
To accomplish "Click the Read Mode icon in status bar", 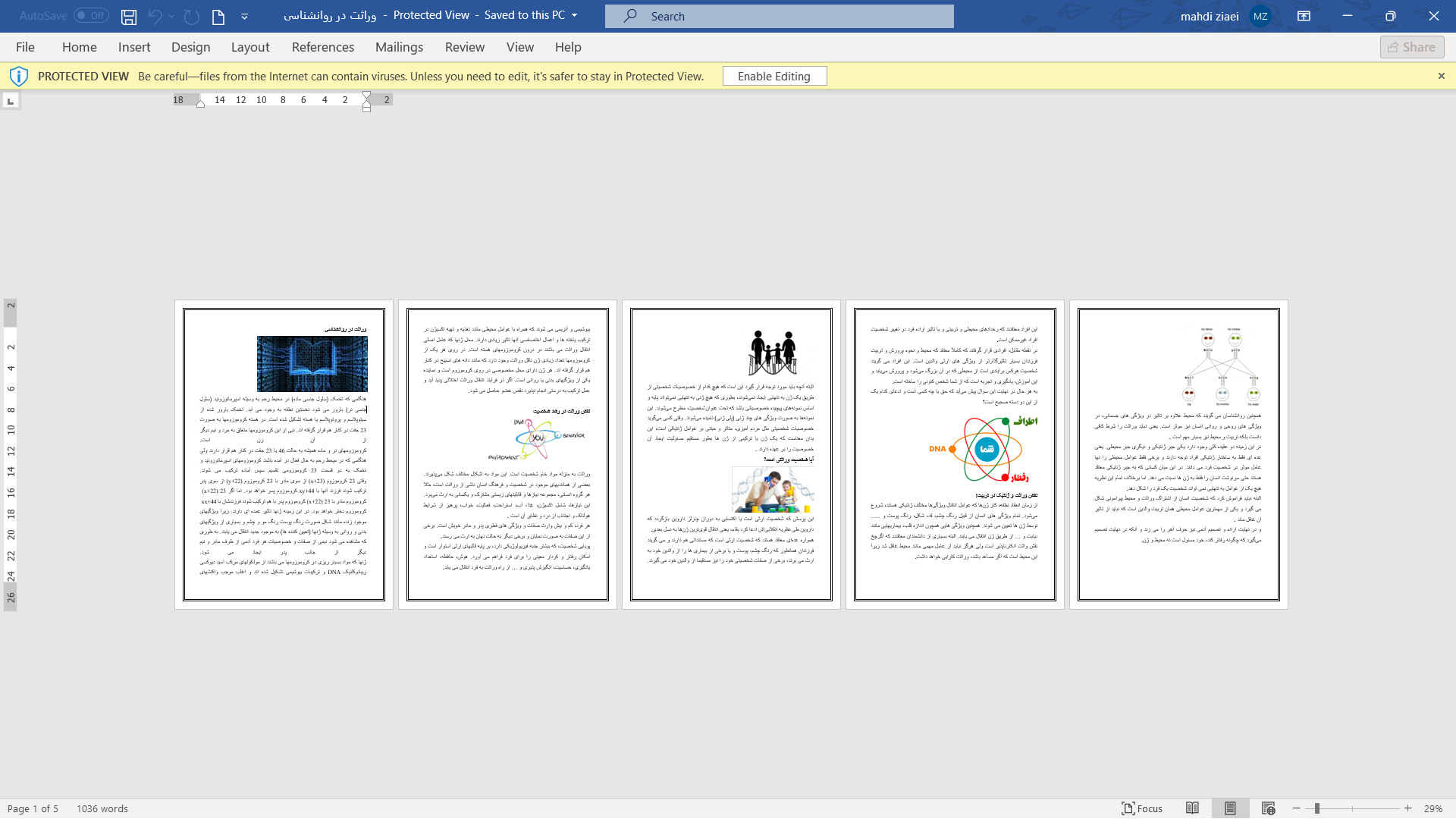I will pyautogui.click(x=1192, y=808).
